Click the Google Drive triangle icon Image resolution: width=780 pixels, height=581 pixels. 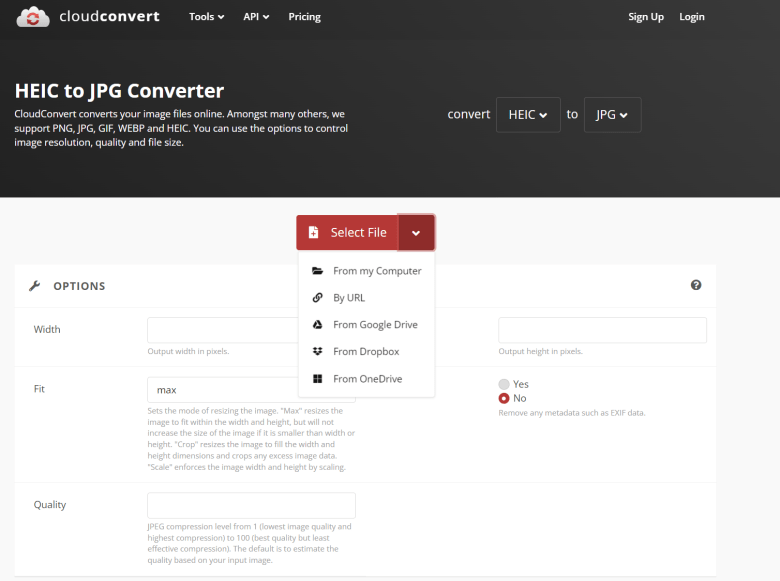[317, 324]
